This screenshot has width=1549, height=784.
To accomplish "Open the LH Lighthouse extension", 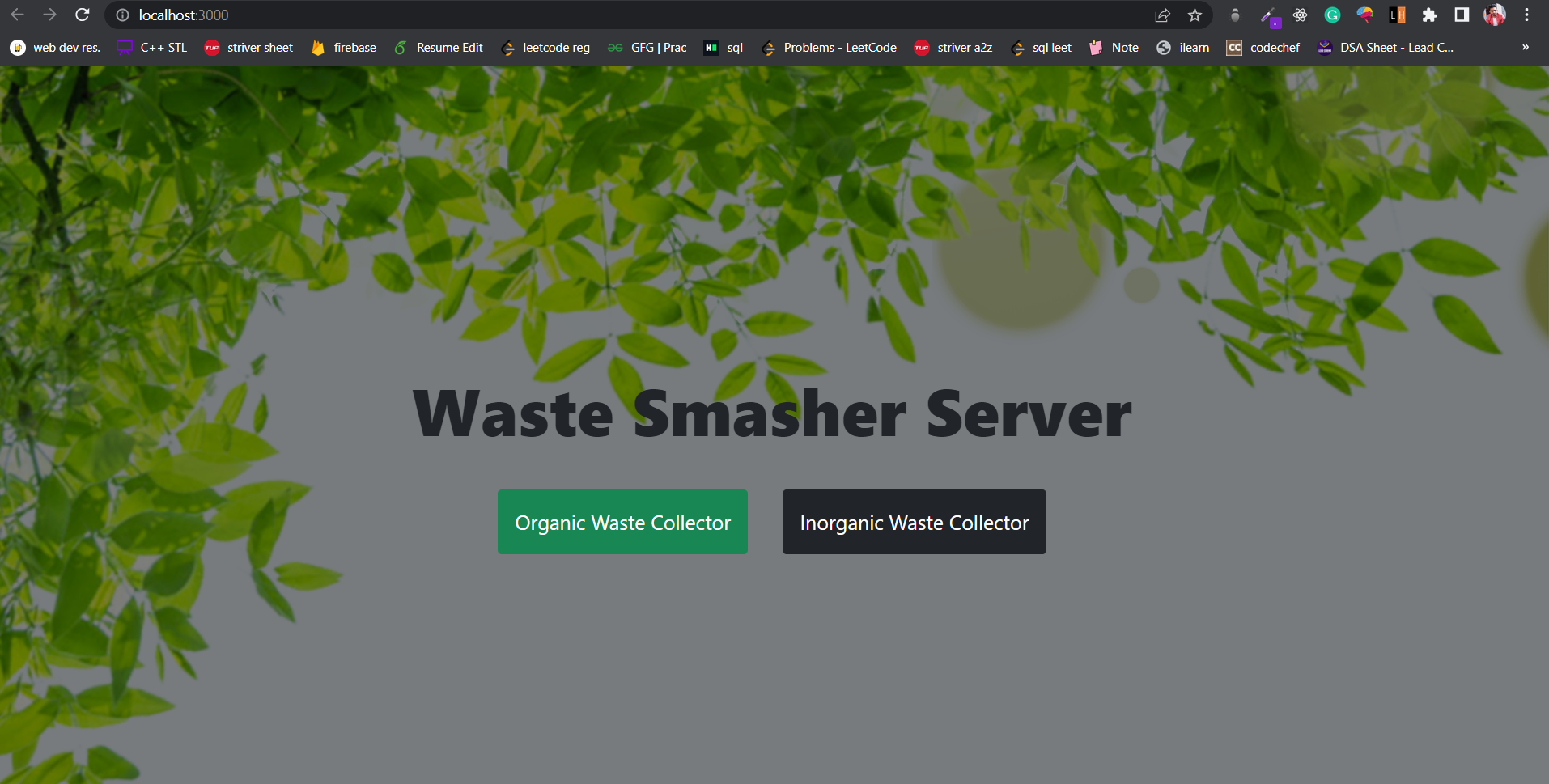I will pos(1398,15).
